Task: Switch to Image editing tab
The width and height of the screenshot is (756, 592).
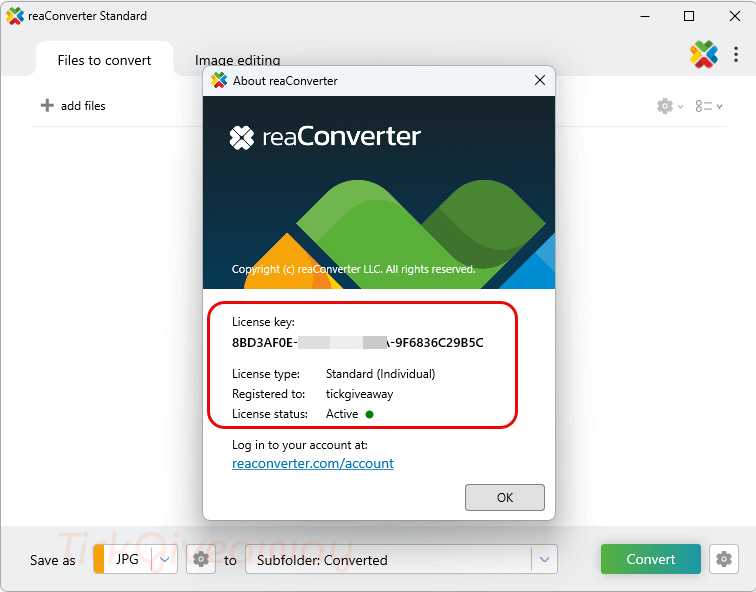Action: pyautogui.click(x=237, y=60)
